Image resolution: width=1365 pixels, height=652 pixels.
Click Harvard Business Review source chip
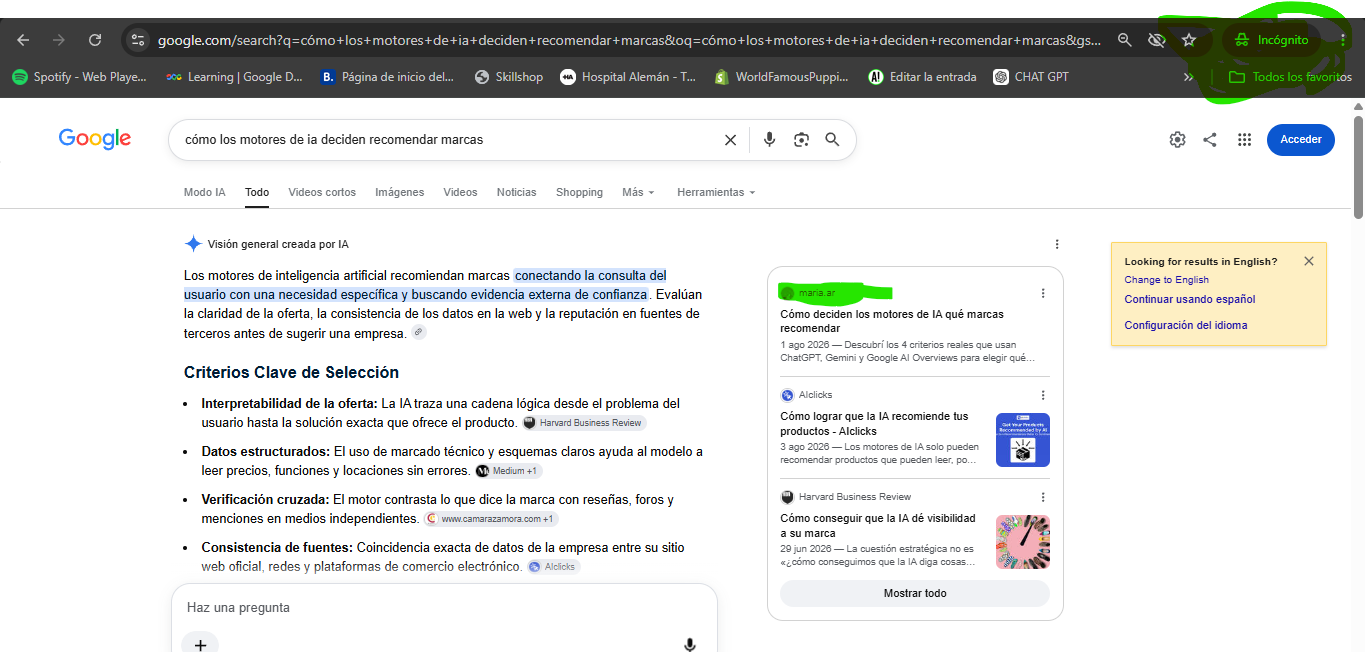[x=584, y=423]
